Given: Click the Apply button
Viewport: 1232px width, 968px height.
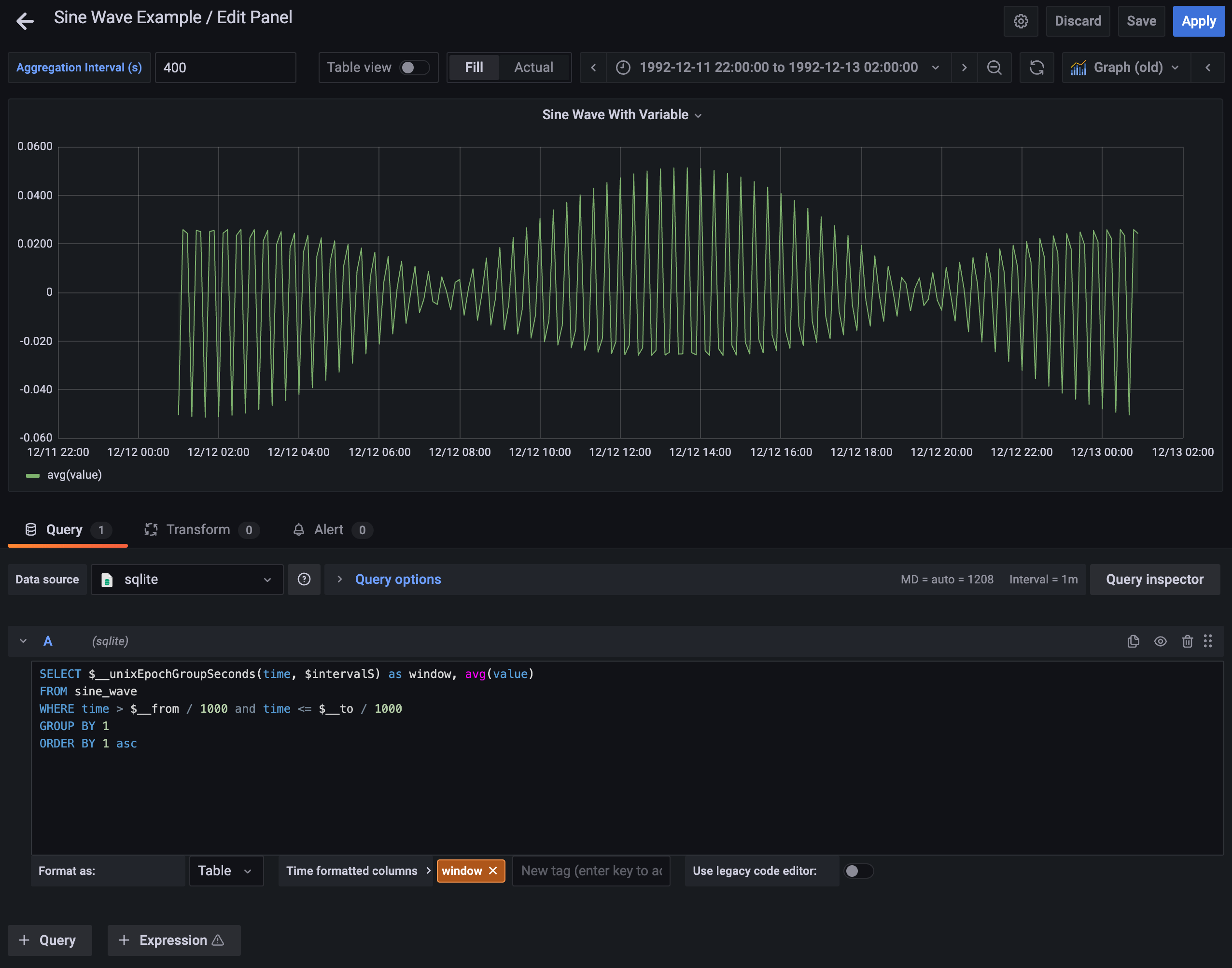Looking at the screenshot, I should click(1198, 22).
